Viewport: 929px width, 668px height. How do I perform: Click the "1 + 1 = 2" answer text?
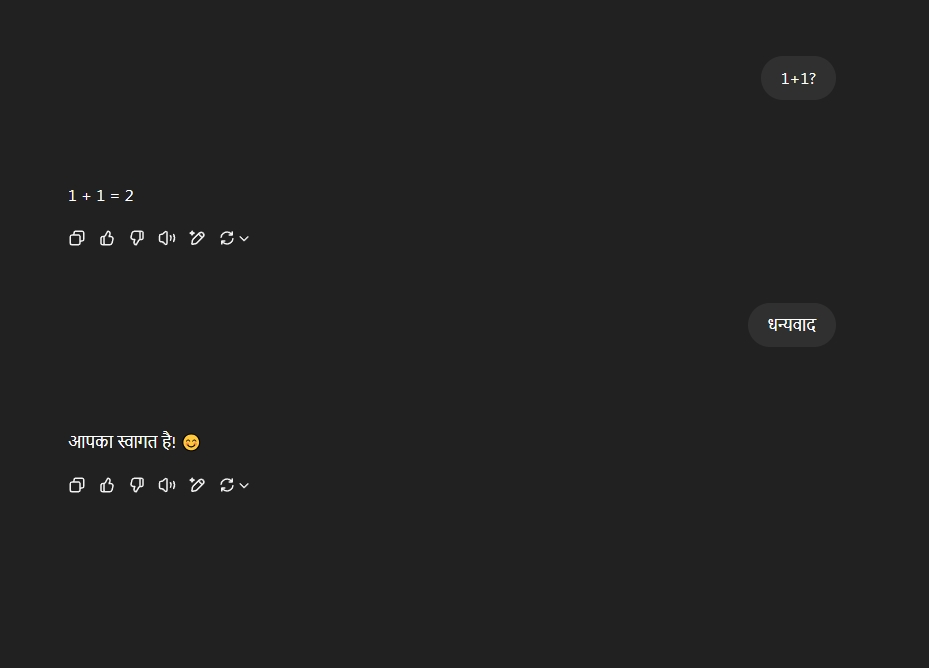tap(101, 196)
